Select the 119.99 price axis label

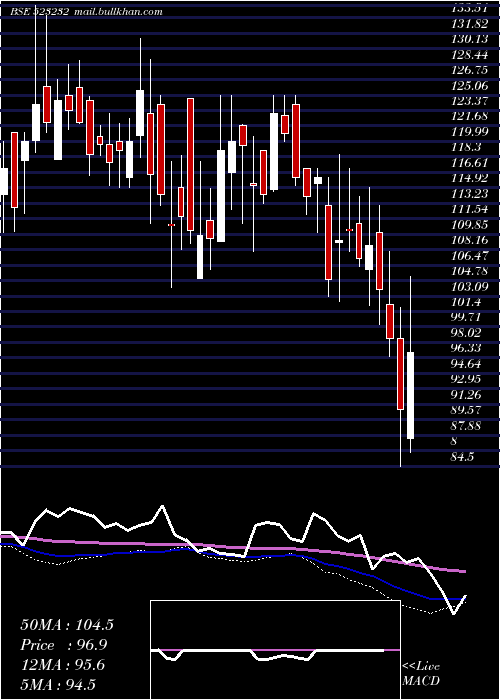[x=469, y=132]
